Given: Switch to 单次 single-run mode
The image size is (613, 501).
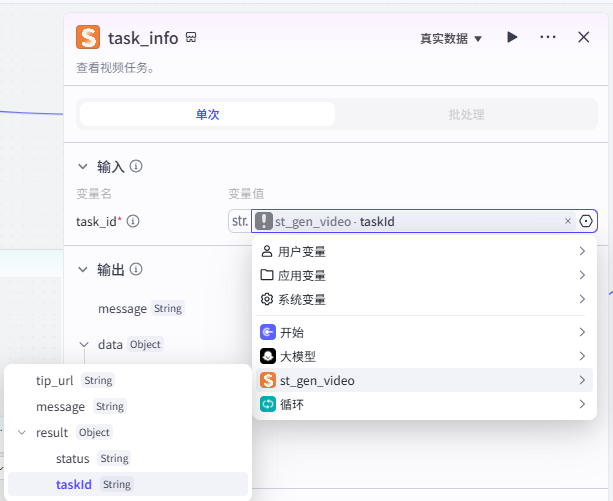Looking at the screenshot, I should [207, 115].
